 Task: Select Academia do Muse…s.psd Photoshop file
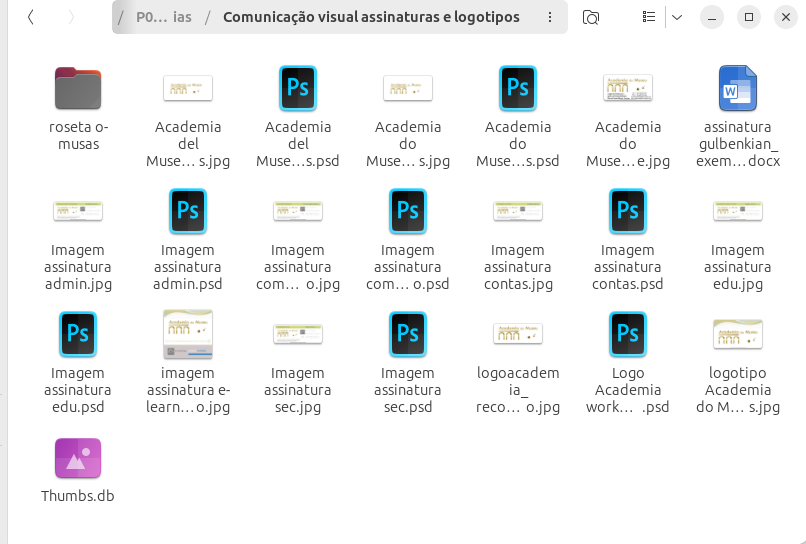click(x=518, y=88)
